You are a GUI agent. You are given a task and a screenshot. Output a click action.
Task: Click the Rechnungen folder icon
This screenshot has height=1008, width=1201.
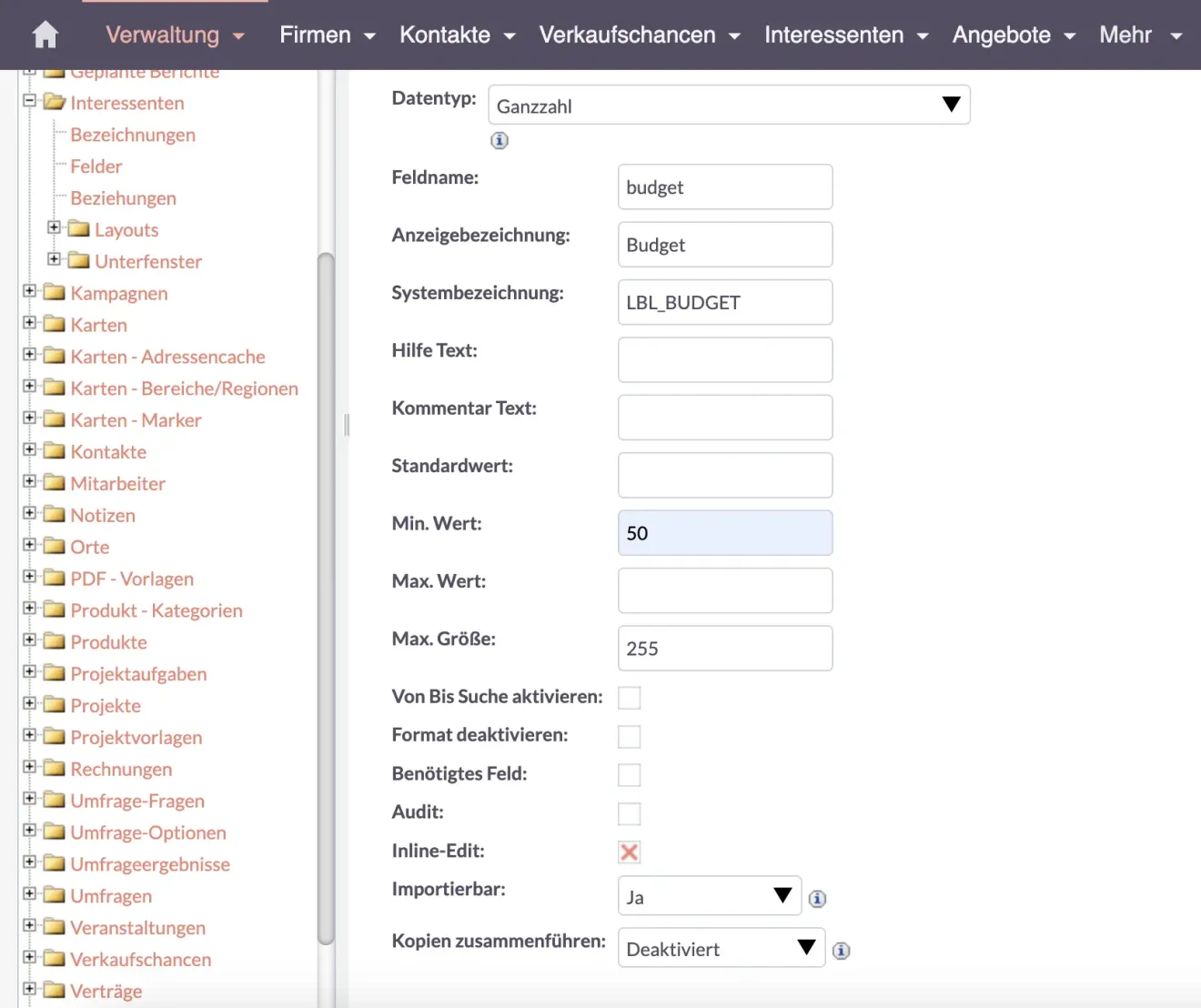point(55,768)
